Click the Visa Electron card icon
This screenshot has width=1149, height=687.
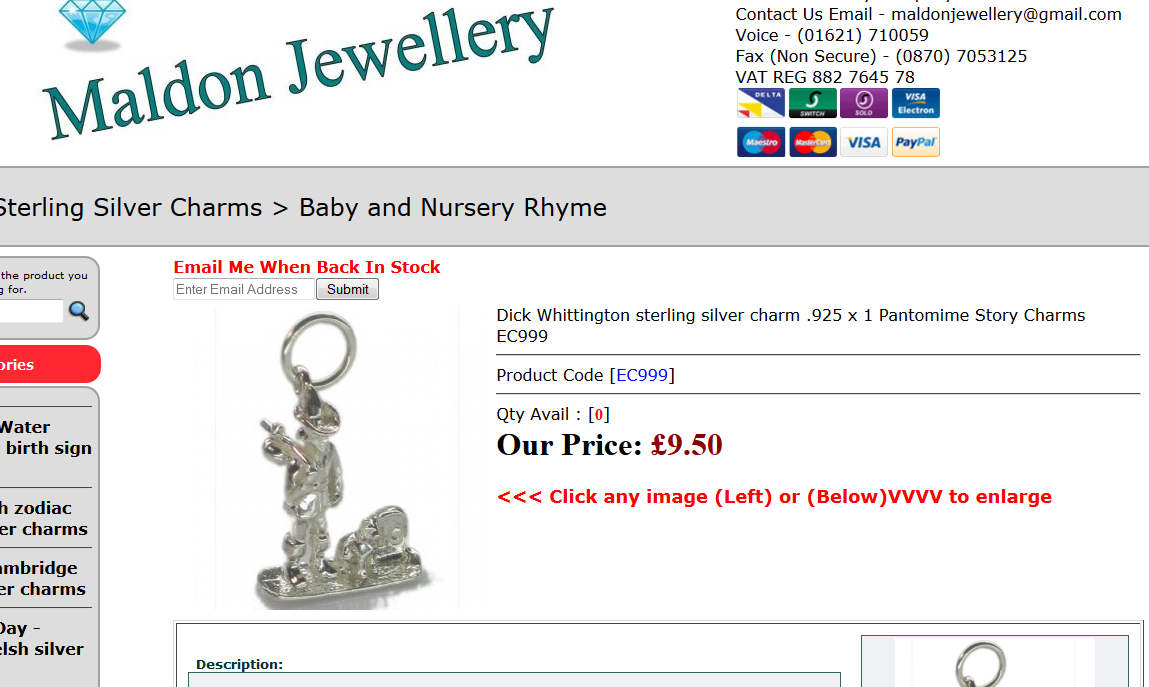point(916,103)
